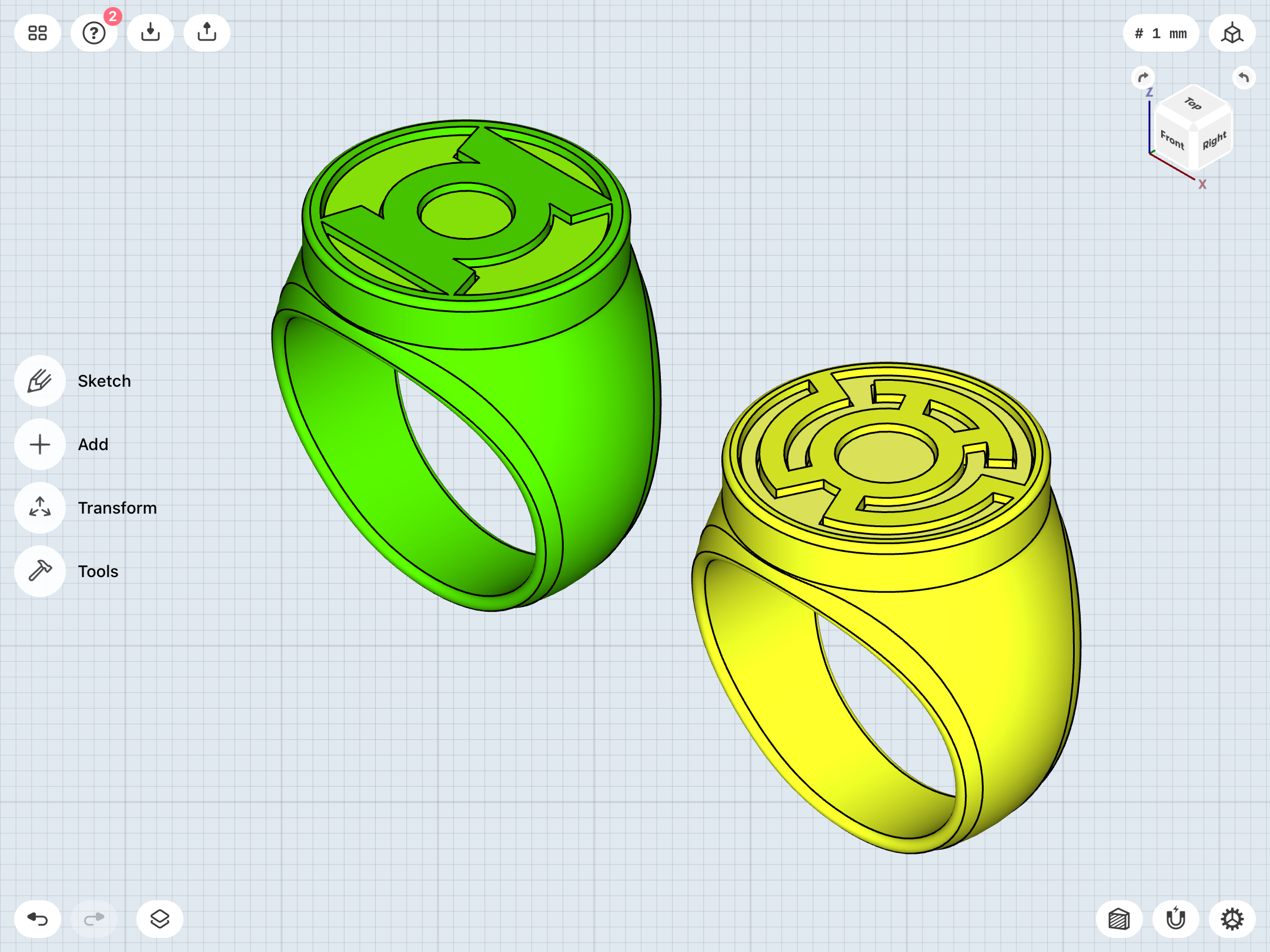This screenshot has width=1270, height=952.
Task: Undo the last action
Action: [38, 919]
